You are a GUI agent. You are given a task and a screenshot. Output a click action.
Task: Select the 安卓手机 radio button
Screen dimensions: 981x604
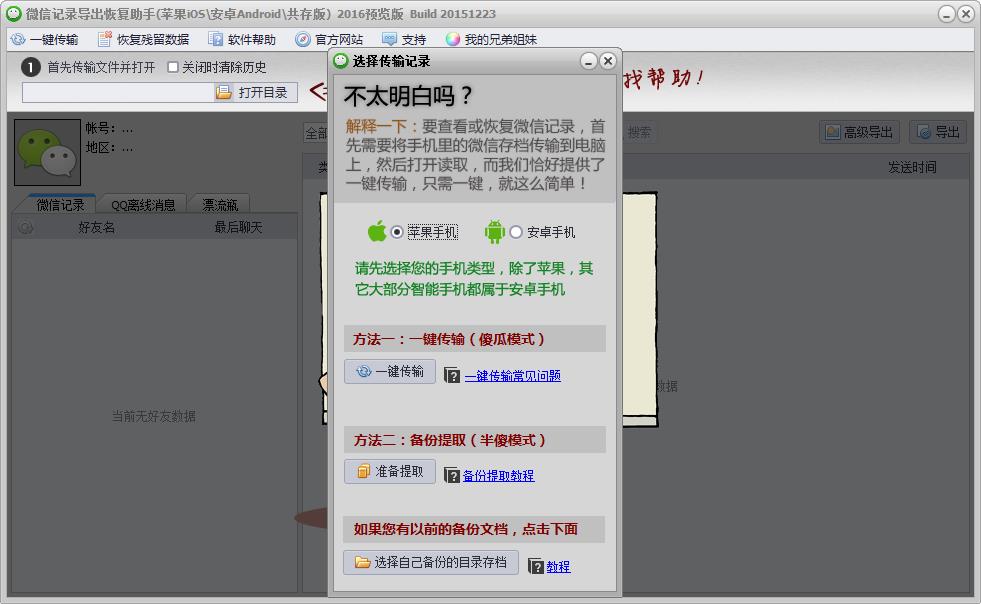pyautogui.click(x=516, y=232)
